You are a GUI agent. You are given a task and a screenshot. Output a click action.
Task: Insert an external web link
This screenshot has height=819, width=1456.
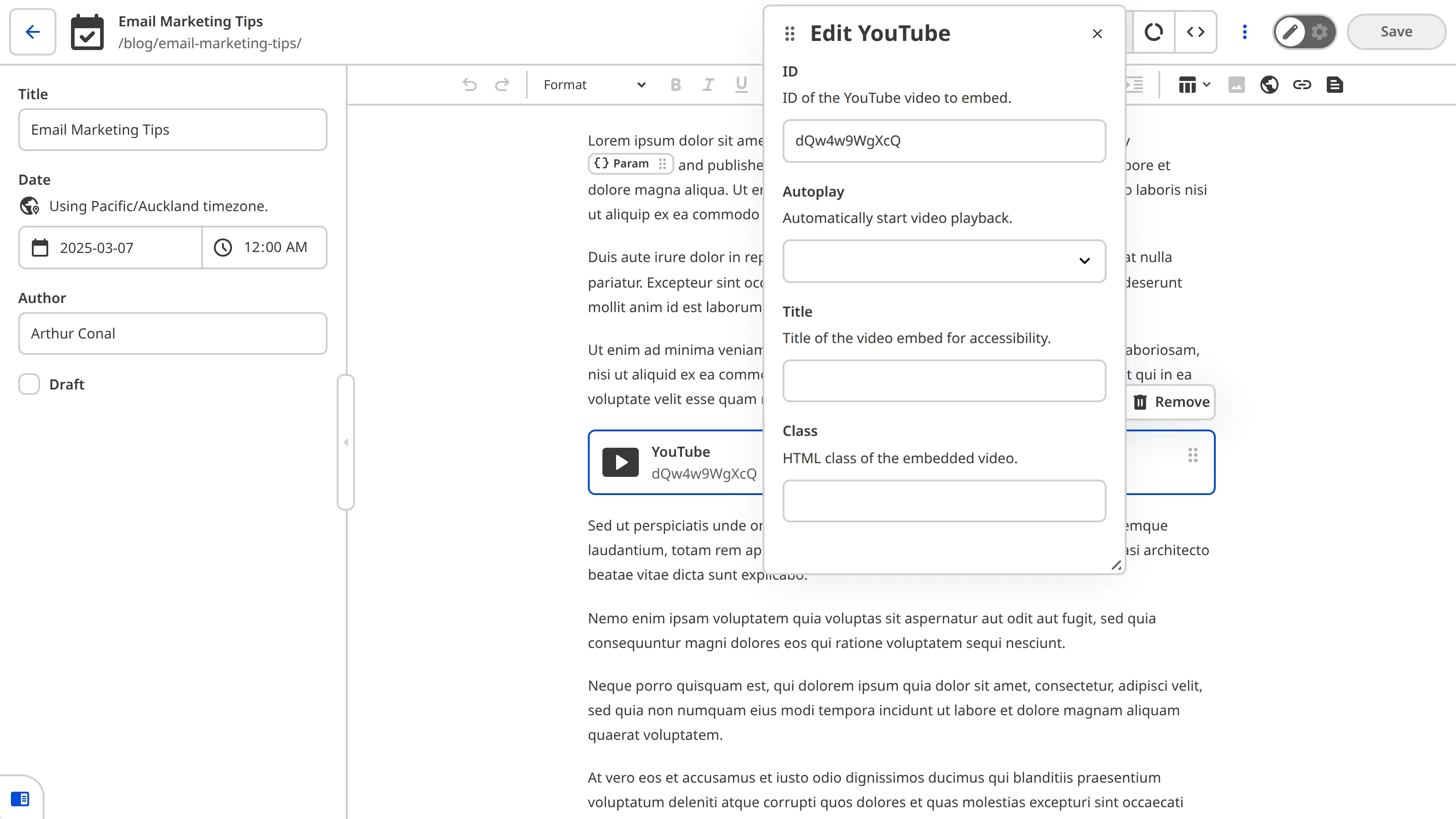(1269, 85)
